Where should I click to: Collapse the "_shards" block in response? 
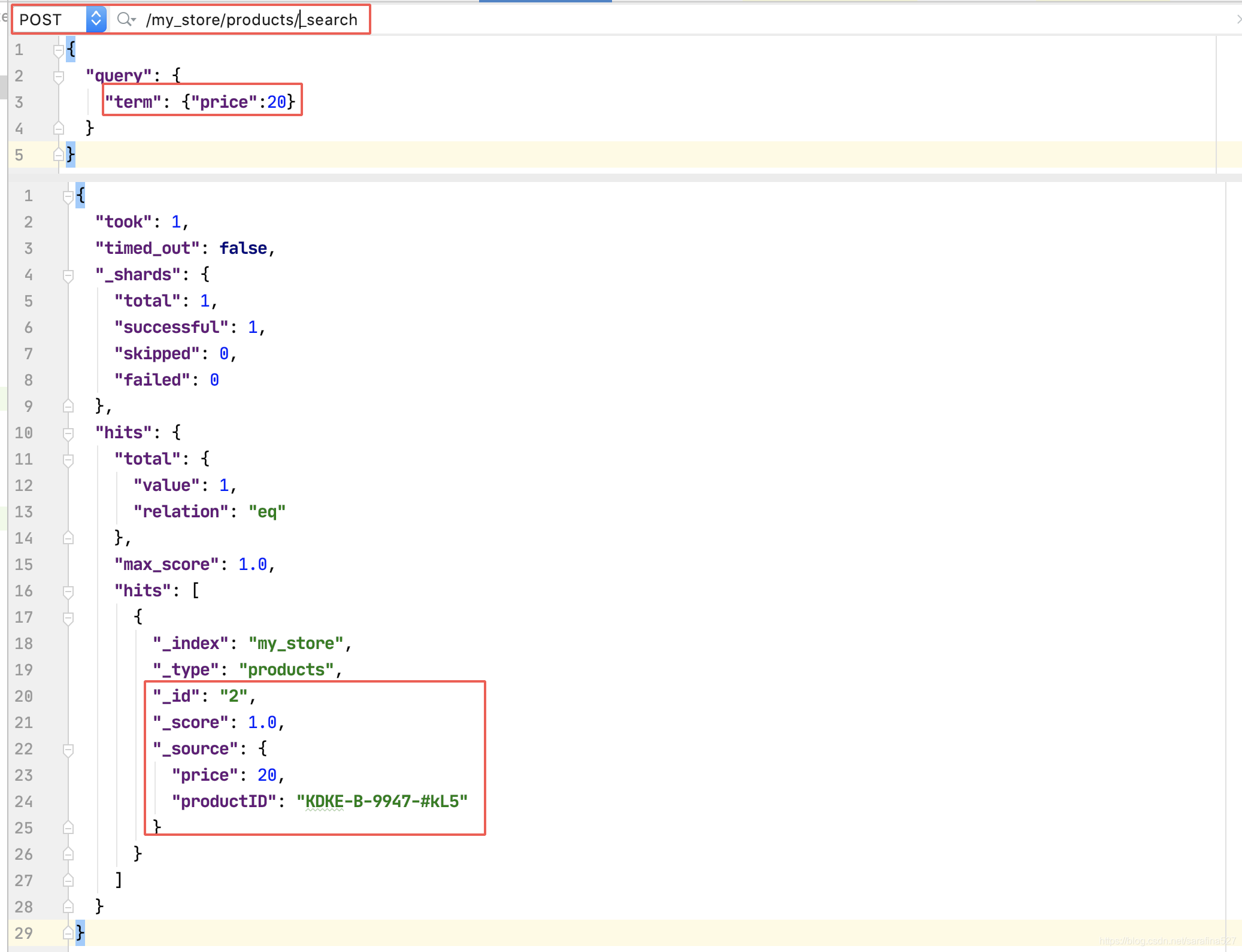[68, 275]
